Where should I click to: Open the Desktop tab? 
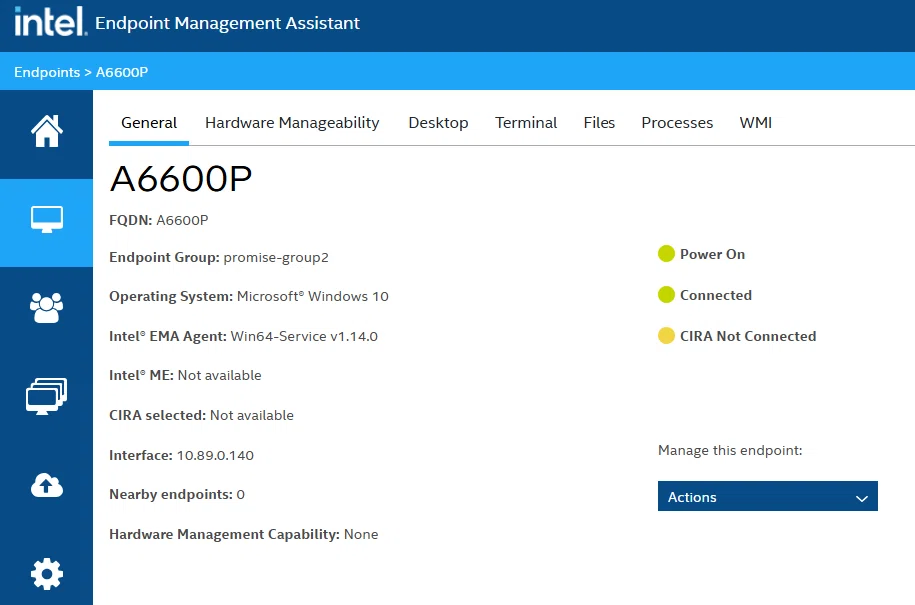(x=438, y=123)
